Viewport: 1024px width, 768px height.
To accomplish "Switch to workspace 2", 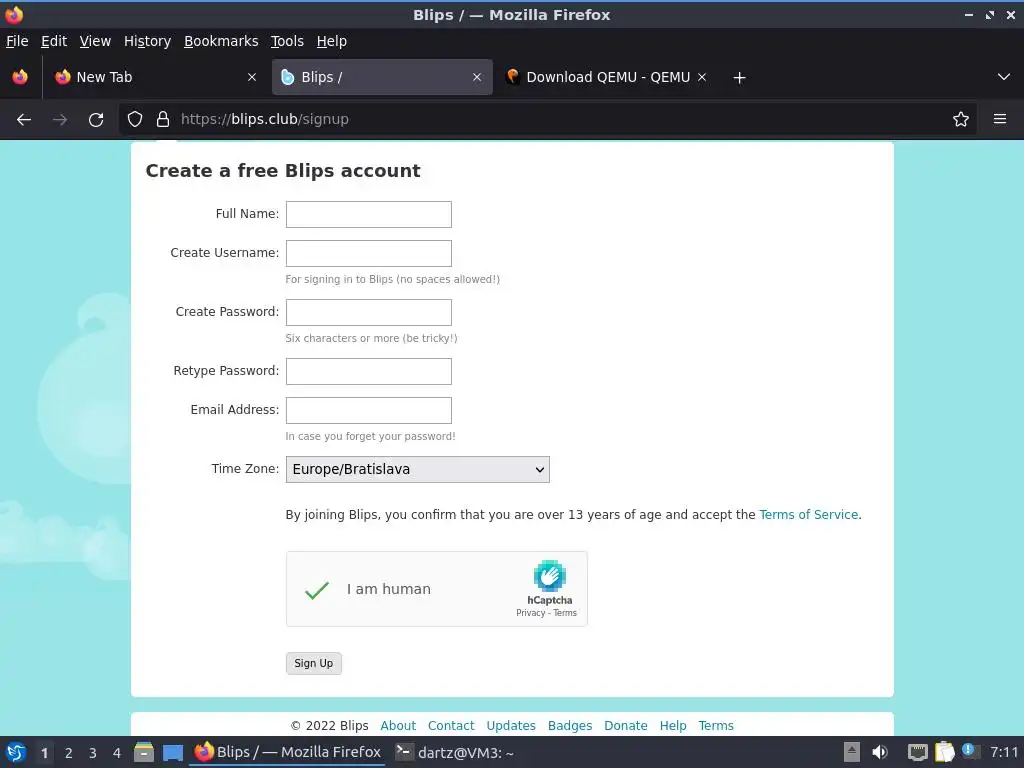I will pyautogui.click(x=69, y=753).
